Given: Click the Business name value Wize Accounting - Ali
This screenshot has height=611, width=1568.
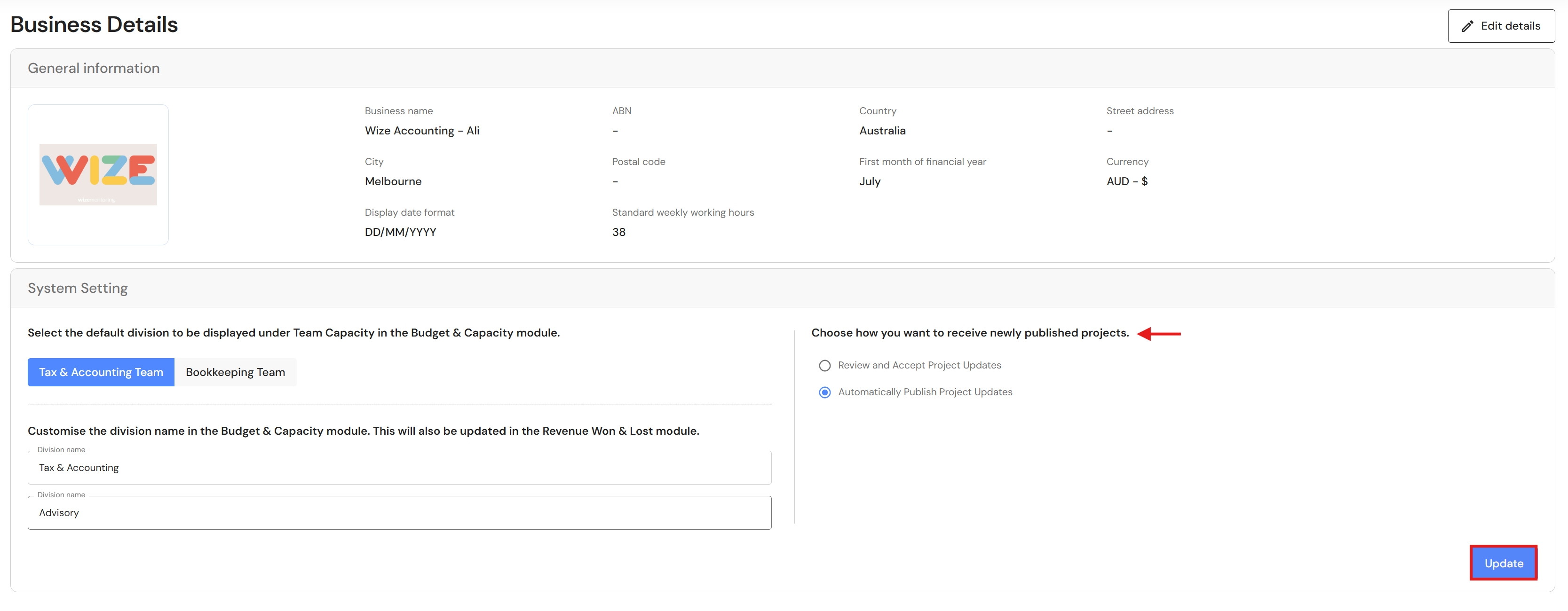Looking at the screenshot, I should coord(422,131).
